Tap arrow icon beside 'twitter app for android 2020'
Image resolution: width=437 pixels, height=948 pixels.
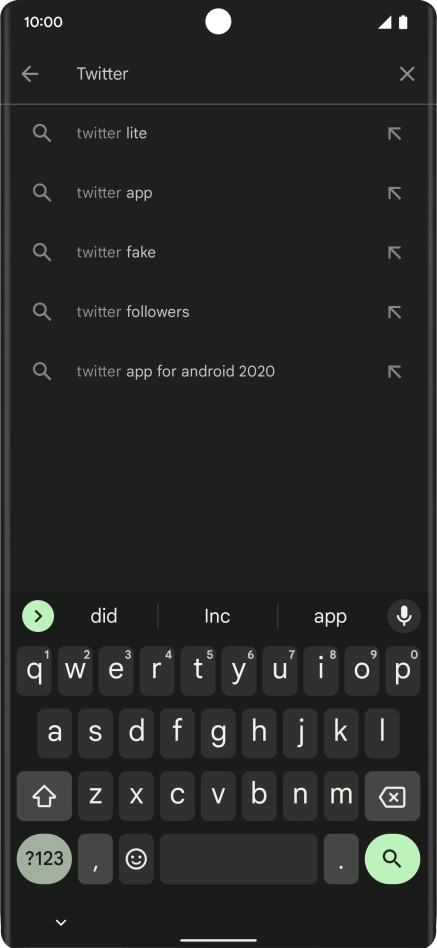394,371
